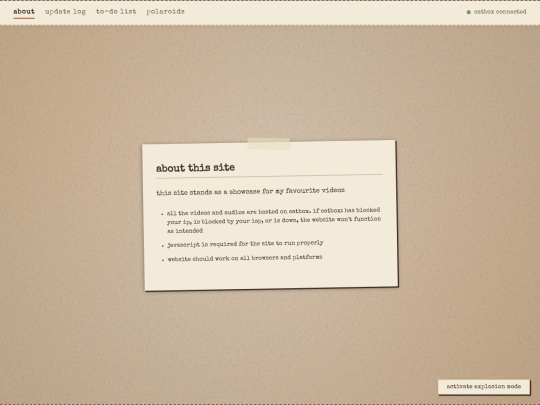Click the catbox connected status text
Screen dimensions: 540x405
(500, 12)
